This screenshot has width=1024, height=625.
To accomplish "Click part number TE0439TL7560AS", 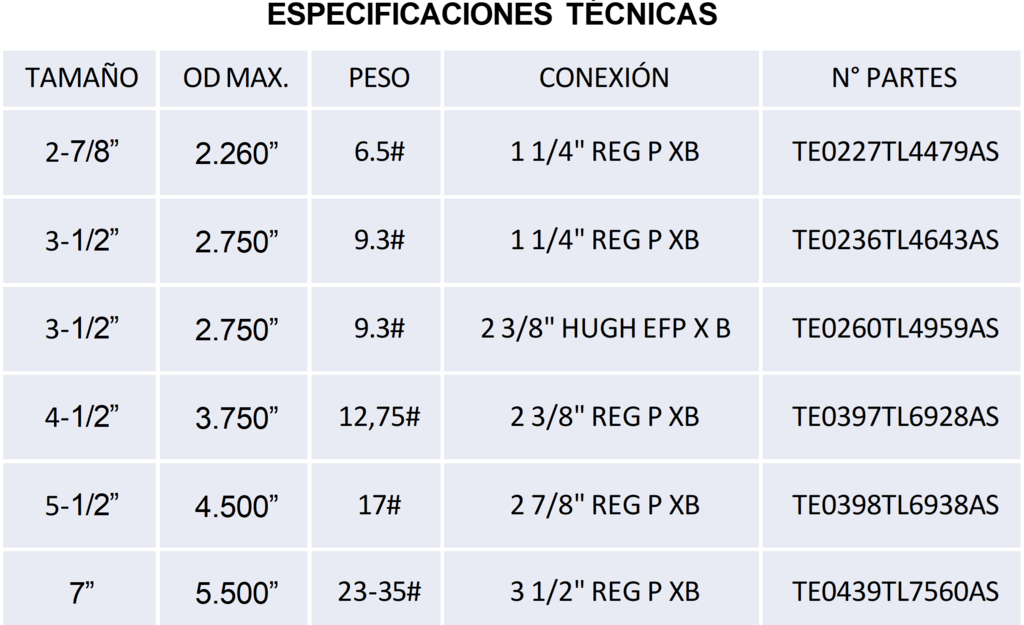I will click(x=895, y=591).
